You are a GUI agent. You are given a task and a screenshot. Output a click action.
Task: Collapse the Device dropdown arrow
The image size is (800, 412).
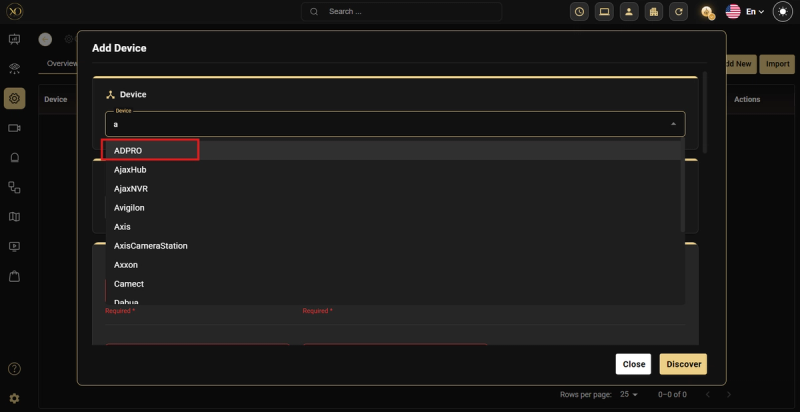(673, 124)
